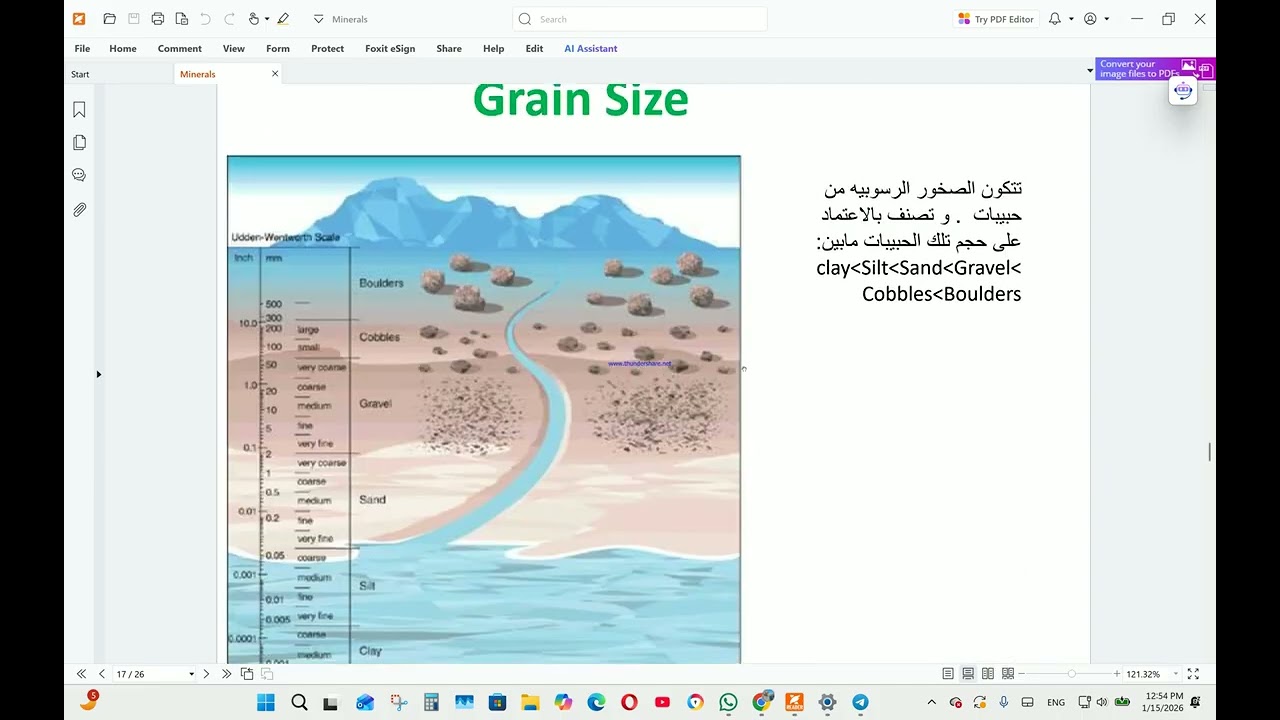
Task: Click the create-from-clipboard page icon
Action: point(181,19)
